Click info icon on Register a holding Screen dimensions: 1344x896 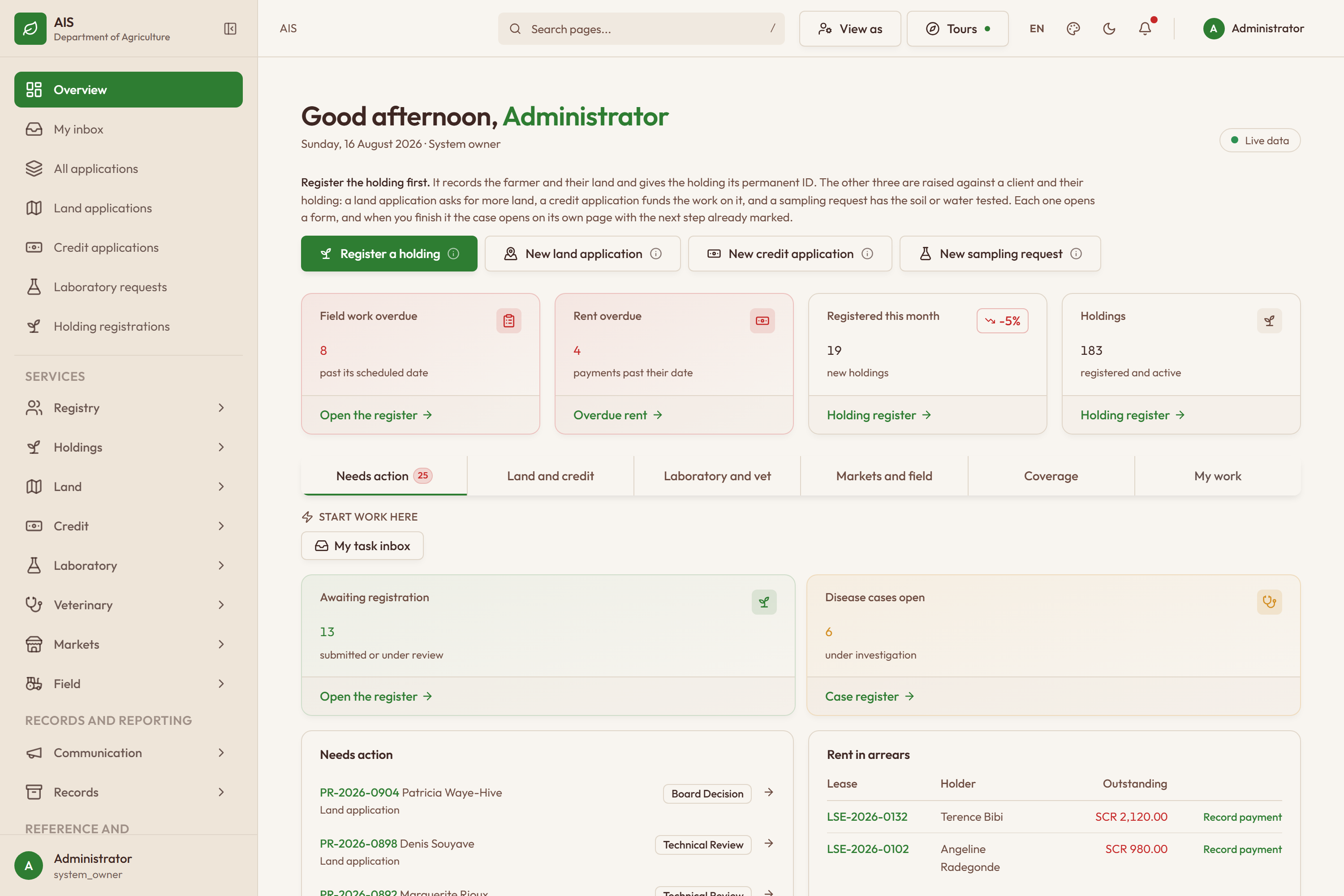454,254
